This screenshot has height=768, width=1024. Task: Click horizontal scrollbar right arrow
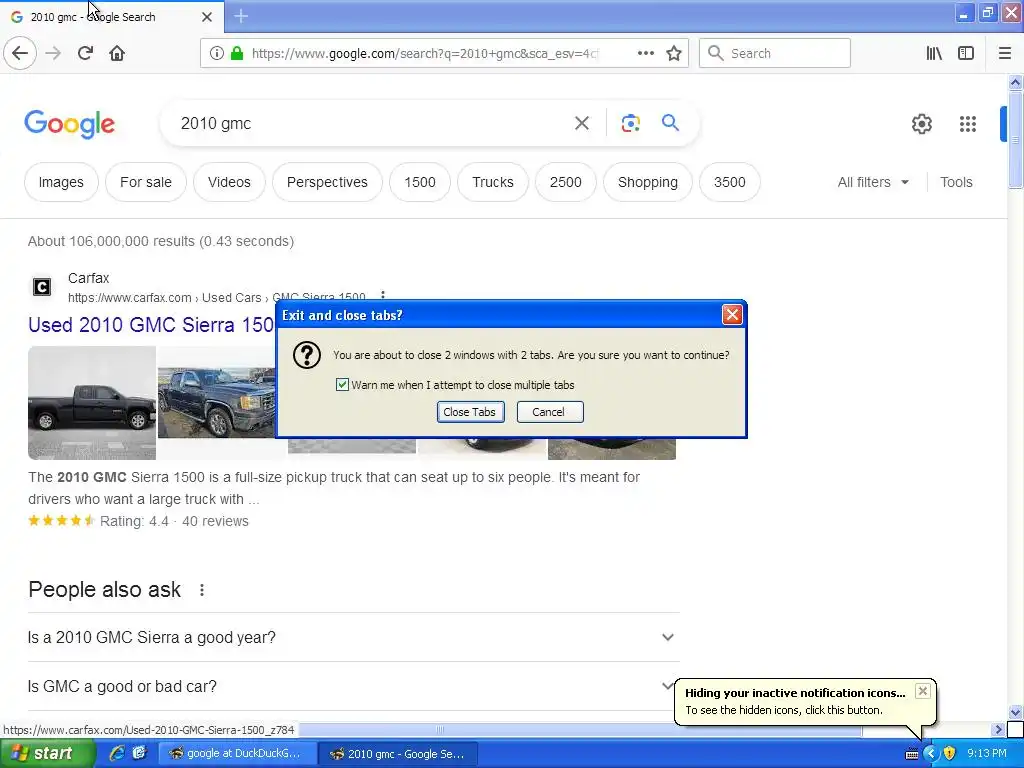998,729
